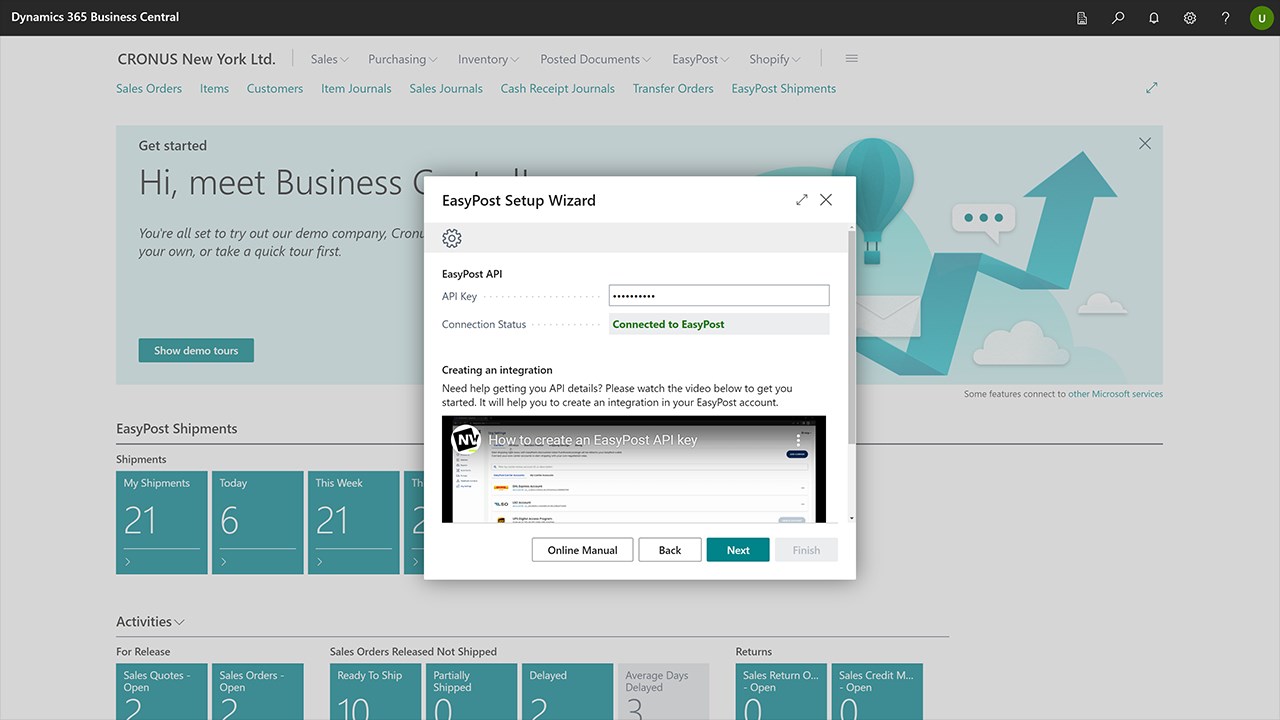Open the This Week shipments tile
1280x720 pixels.
pyautogui.click(x=354, y=522)
